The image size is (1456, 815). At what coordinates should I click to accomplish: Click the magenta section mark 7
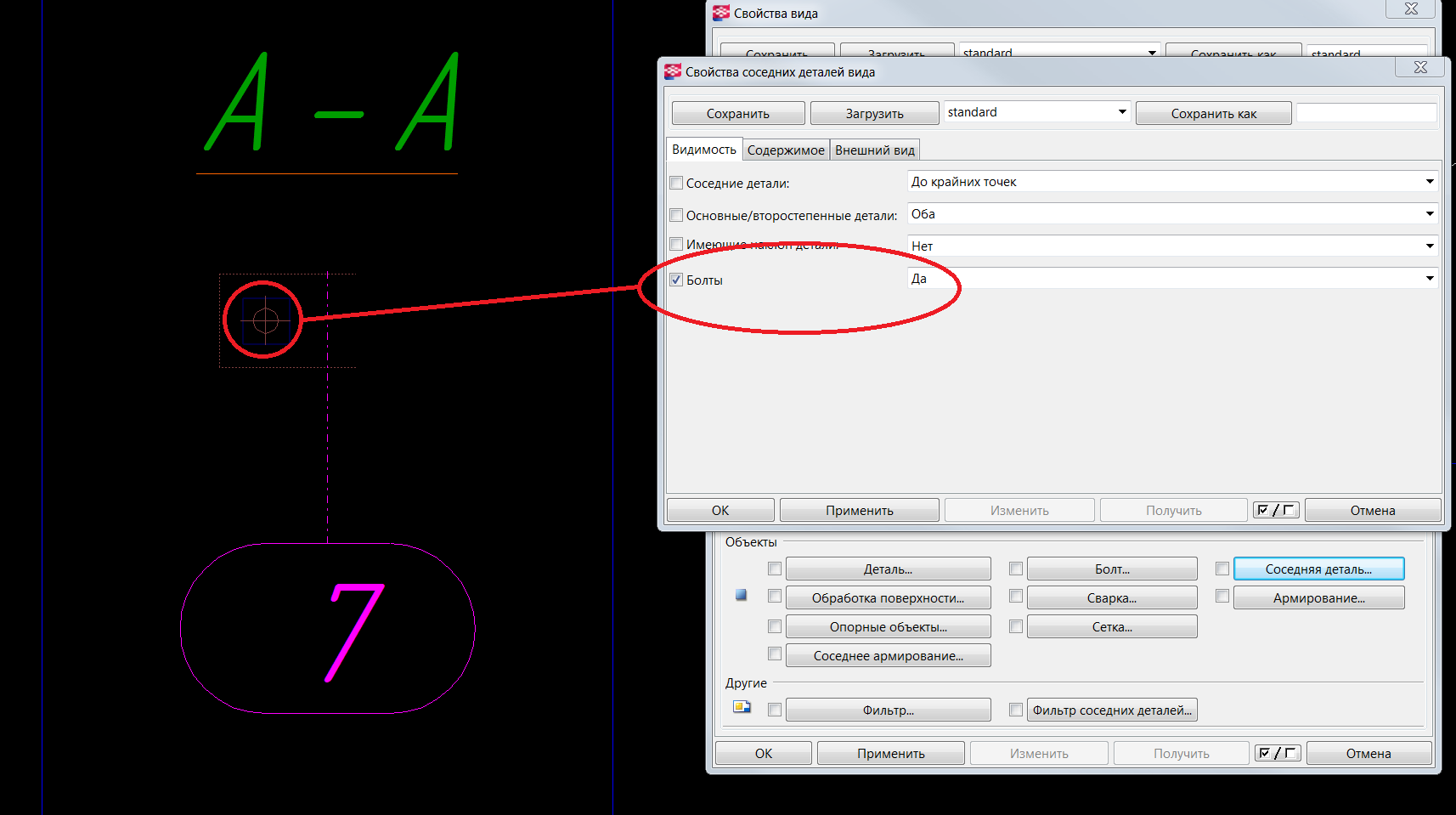pyautogui.click(x=354, y=631)
